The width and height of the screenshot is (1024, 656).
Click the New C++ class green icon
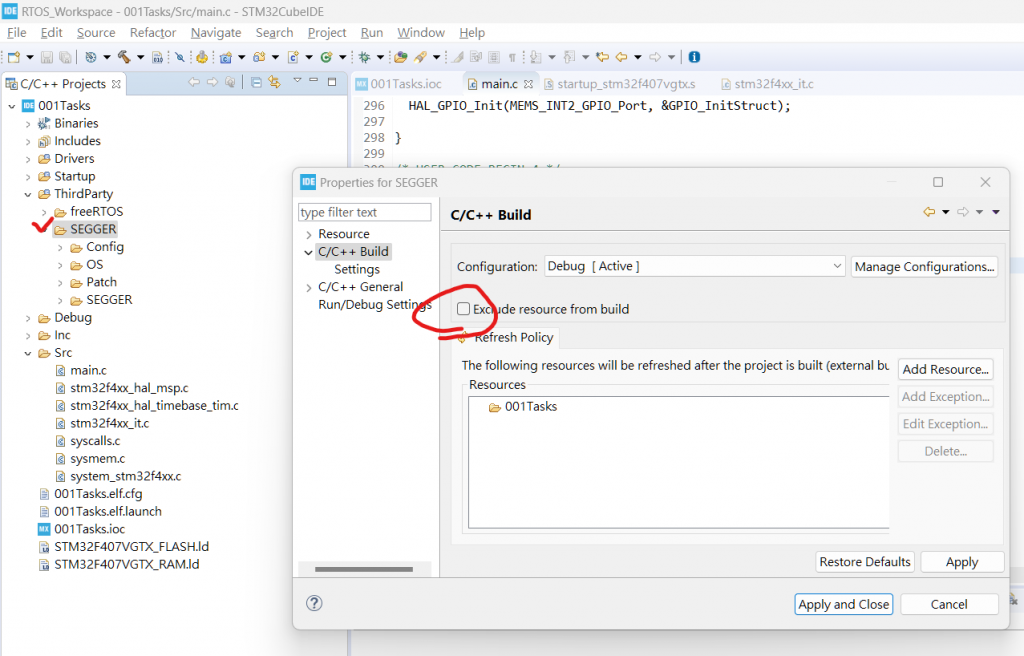(x=326, y=57)
